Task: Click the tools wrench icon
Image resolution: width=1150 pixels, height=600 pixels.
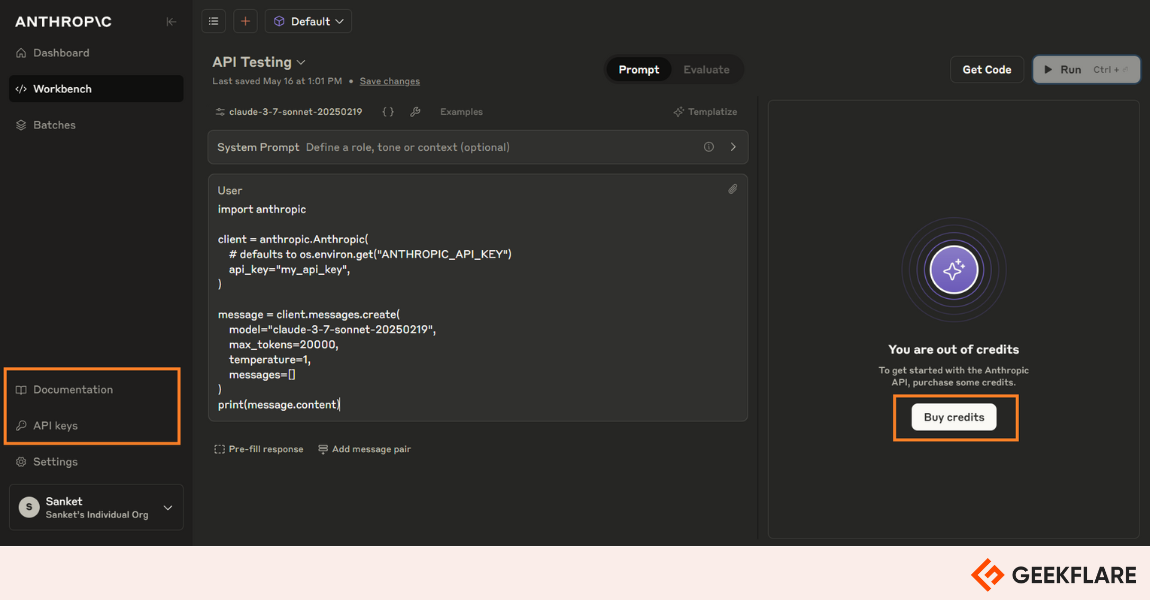Action: pos(415,111)
